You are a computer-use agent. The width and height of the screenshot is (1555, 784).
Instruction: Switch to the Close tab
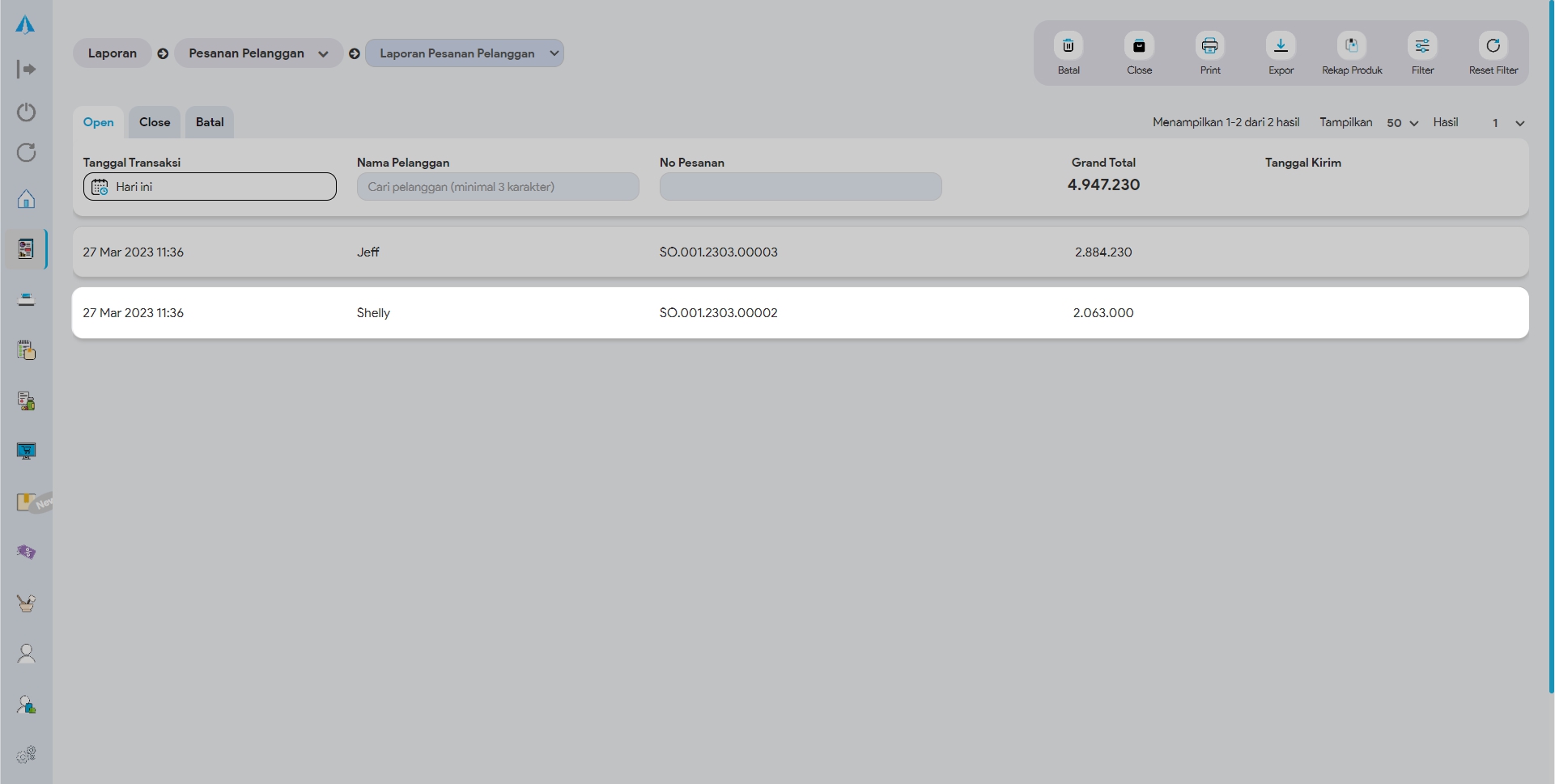155,122
